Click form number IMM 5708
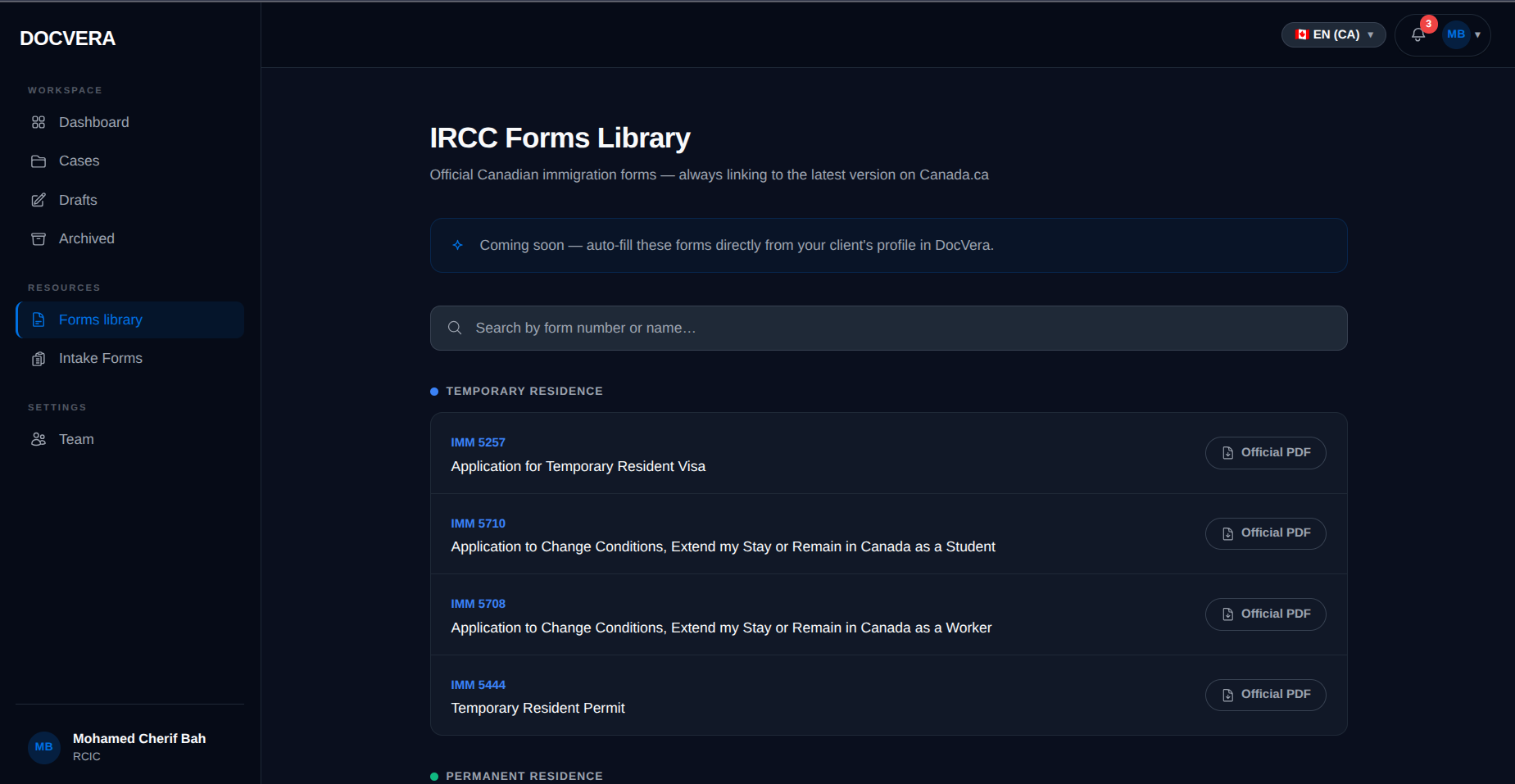 pyautogui.click(x=478, y=604)
